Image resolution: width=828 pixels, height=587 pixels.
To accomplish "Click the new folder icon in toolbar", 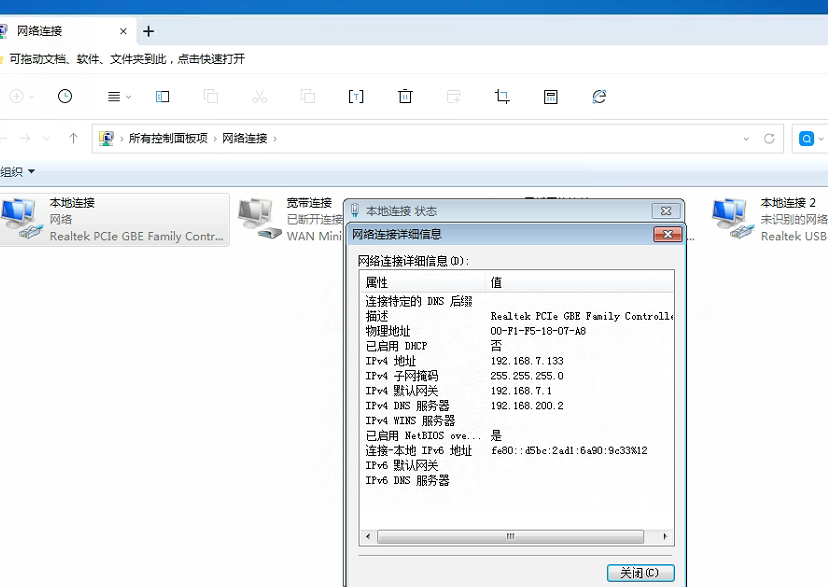I will click(454, 97).
